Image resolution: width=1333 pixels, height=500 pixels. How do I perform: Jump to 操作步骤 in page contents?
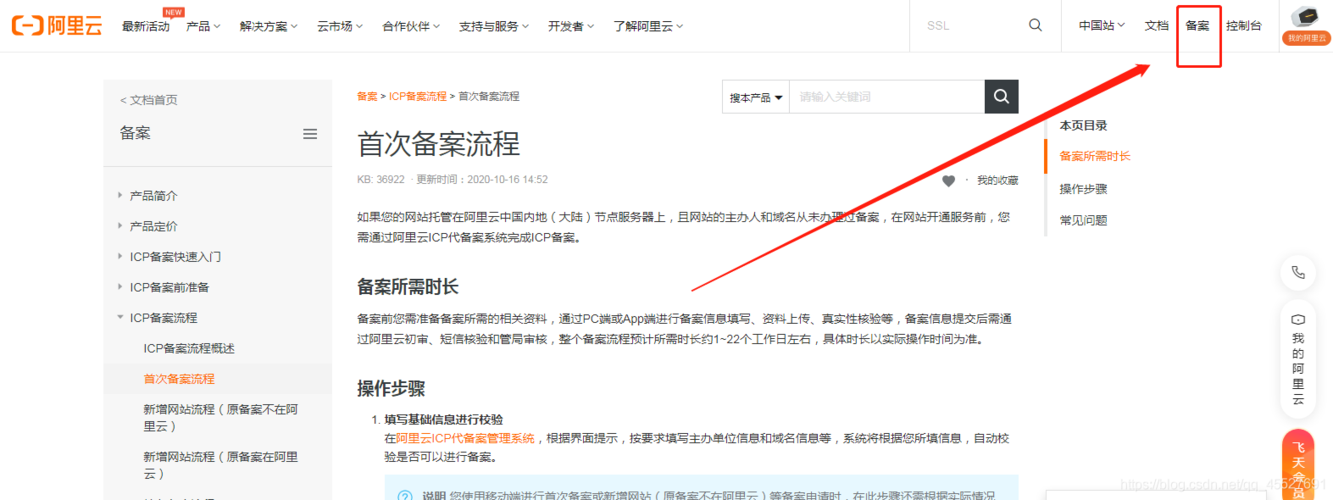[x=1083, y=189]
